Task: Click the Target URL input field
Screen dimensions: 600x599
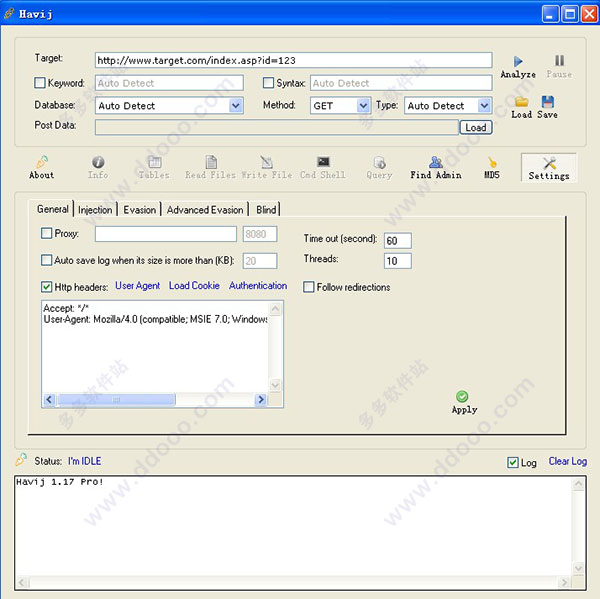Action: point(293,60)
